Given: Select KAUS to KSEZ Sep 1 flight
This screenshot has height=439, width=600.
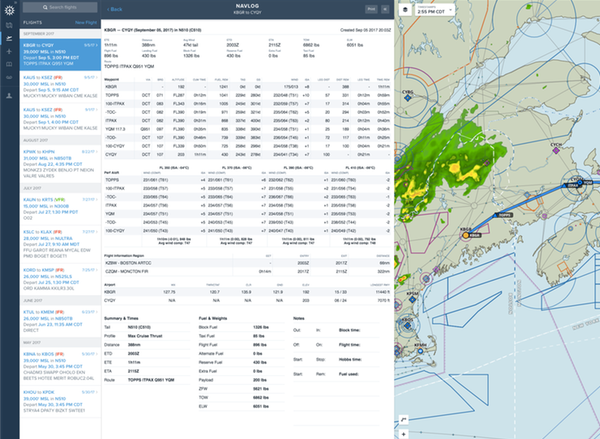Looking at the screenshot, I should pyautogui.click(x=60, y=119).
